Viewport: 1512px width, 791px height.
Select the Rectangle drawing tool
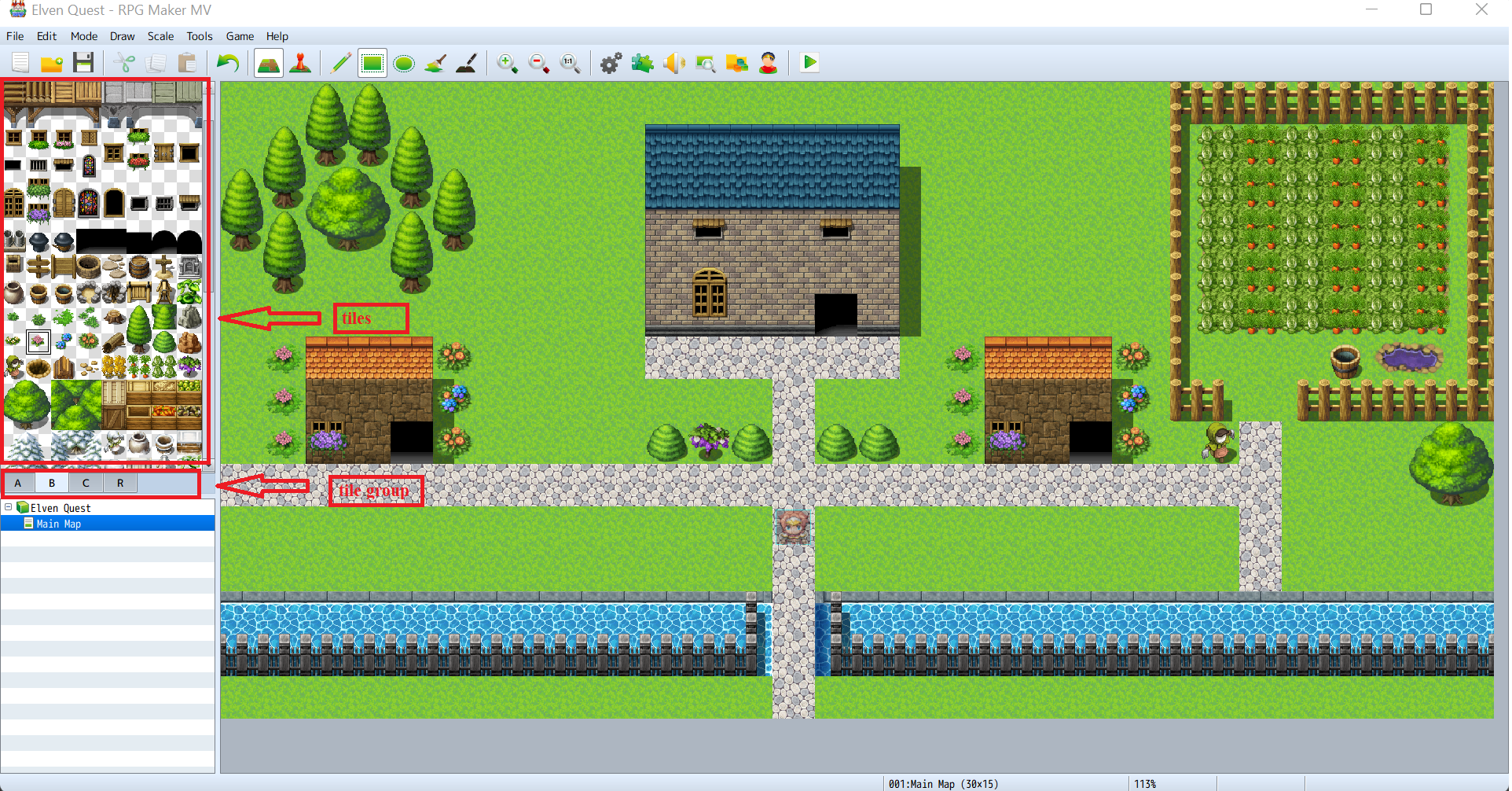(372, 63)
